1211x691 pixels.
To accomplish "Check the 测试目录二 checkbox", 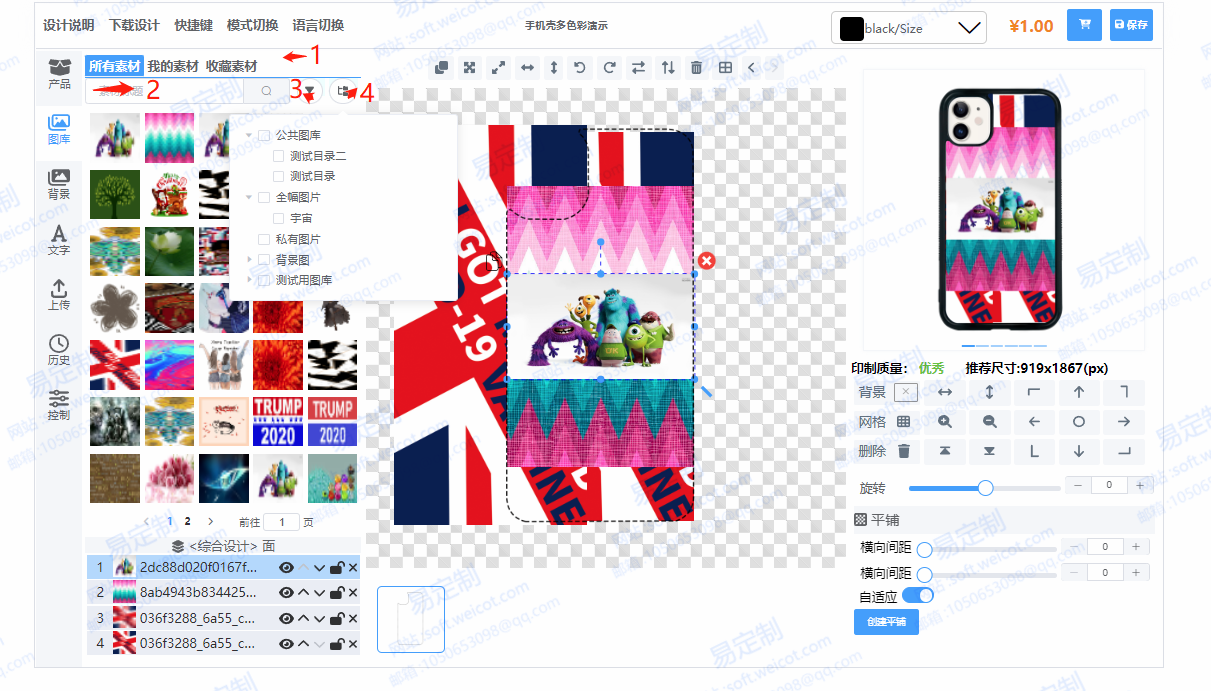I will tap(279, 156).
